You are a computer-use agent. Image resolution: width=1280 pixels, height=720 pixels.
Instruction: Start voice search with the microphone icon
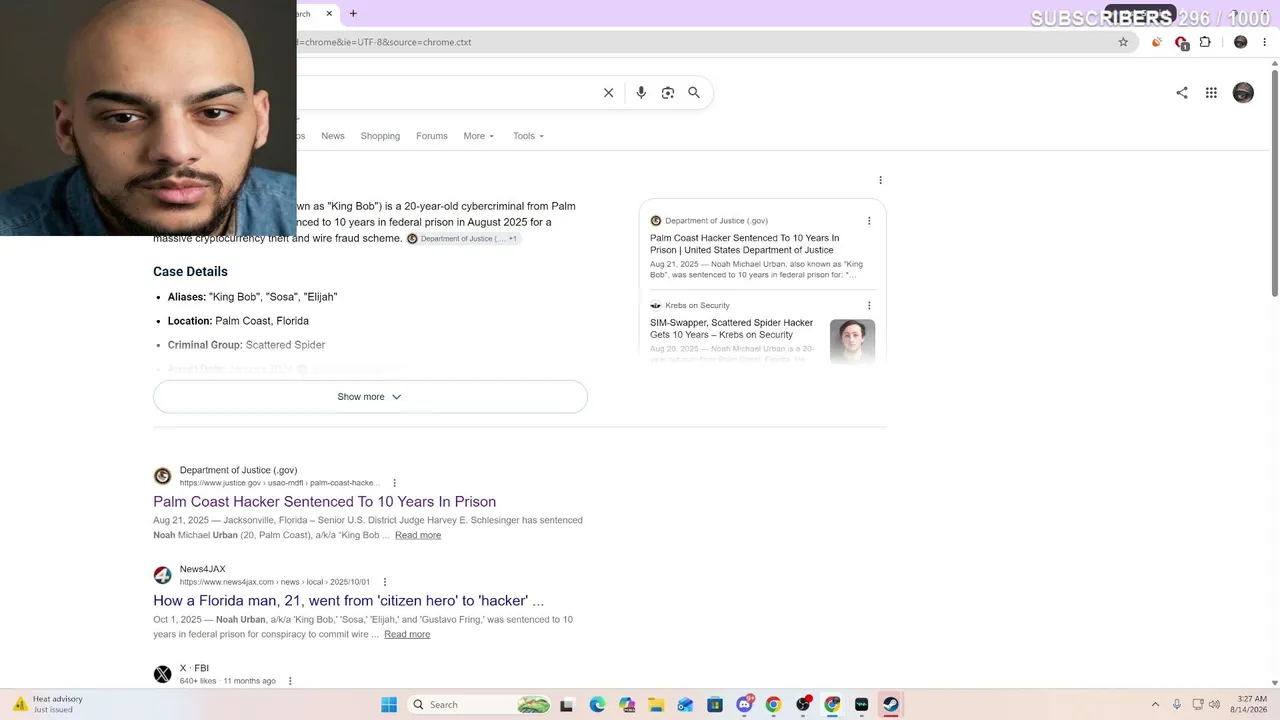641,93
